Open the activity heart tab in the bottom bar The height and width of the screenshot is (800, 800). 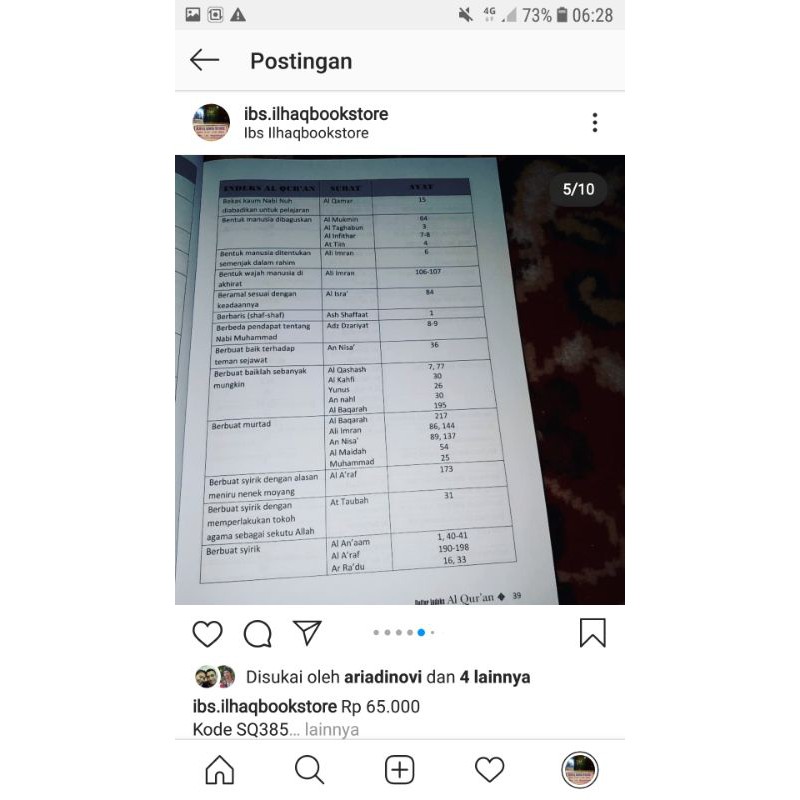[489, 769]
